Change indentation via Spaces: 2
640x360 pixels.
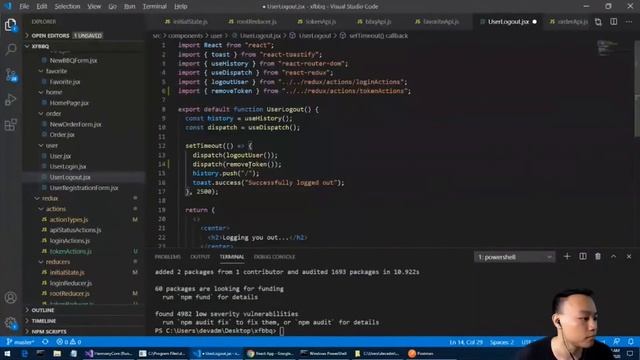[502, 342]
